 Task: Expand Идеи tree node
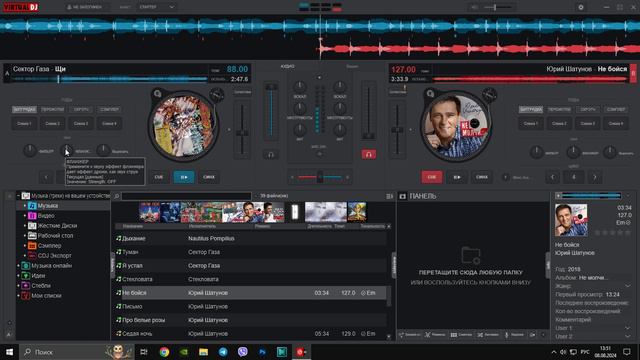pos(18,276)
